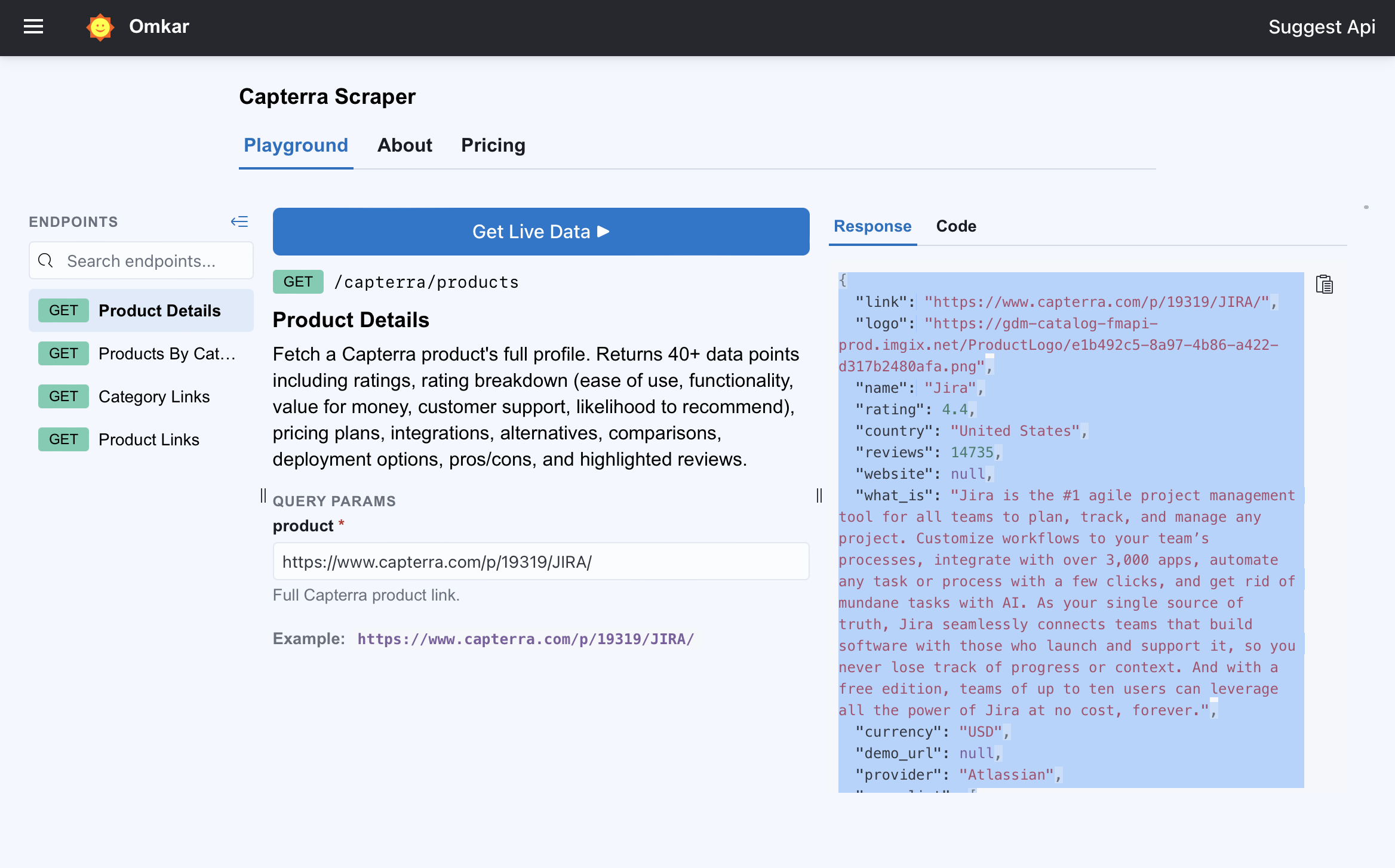
Task: Click the example JIRA URL link
Action: [x=526, y=639]
